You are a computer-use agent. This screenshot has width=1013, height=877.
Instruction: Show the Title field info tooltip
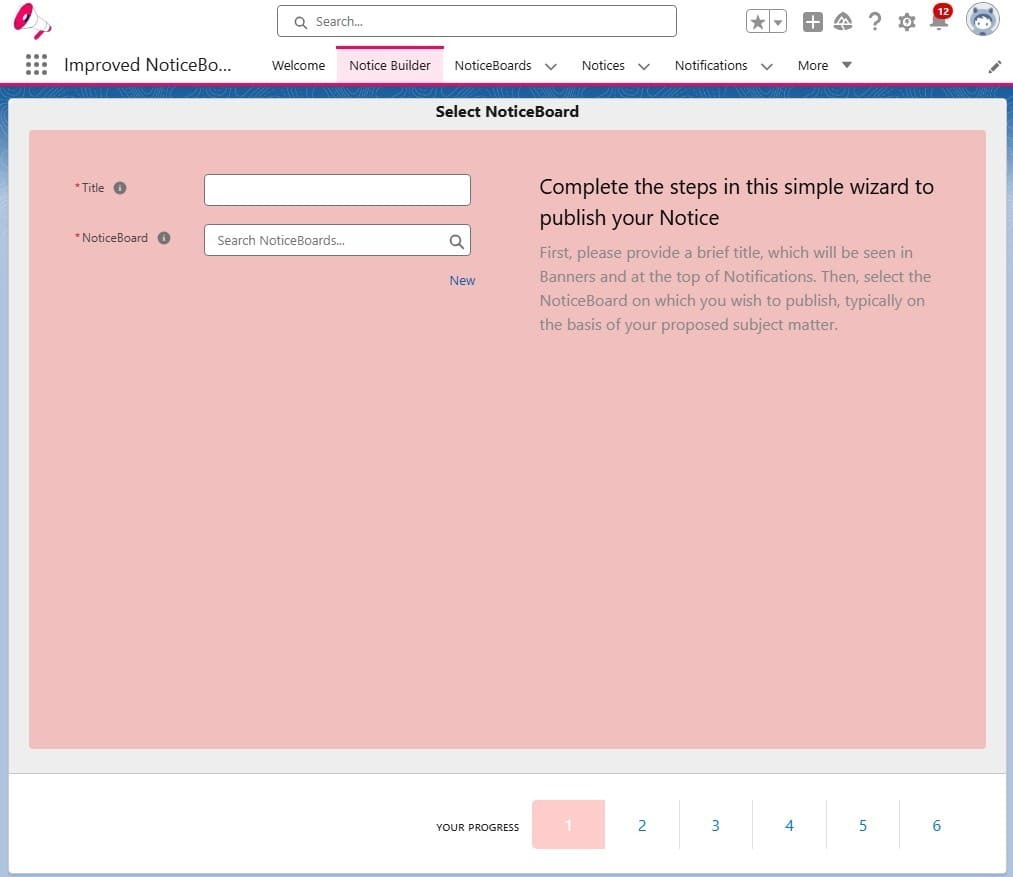[120, 188]
